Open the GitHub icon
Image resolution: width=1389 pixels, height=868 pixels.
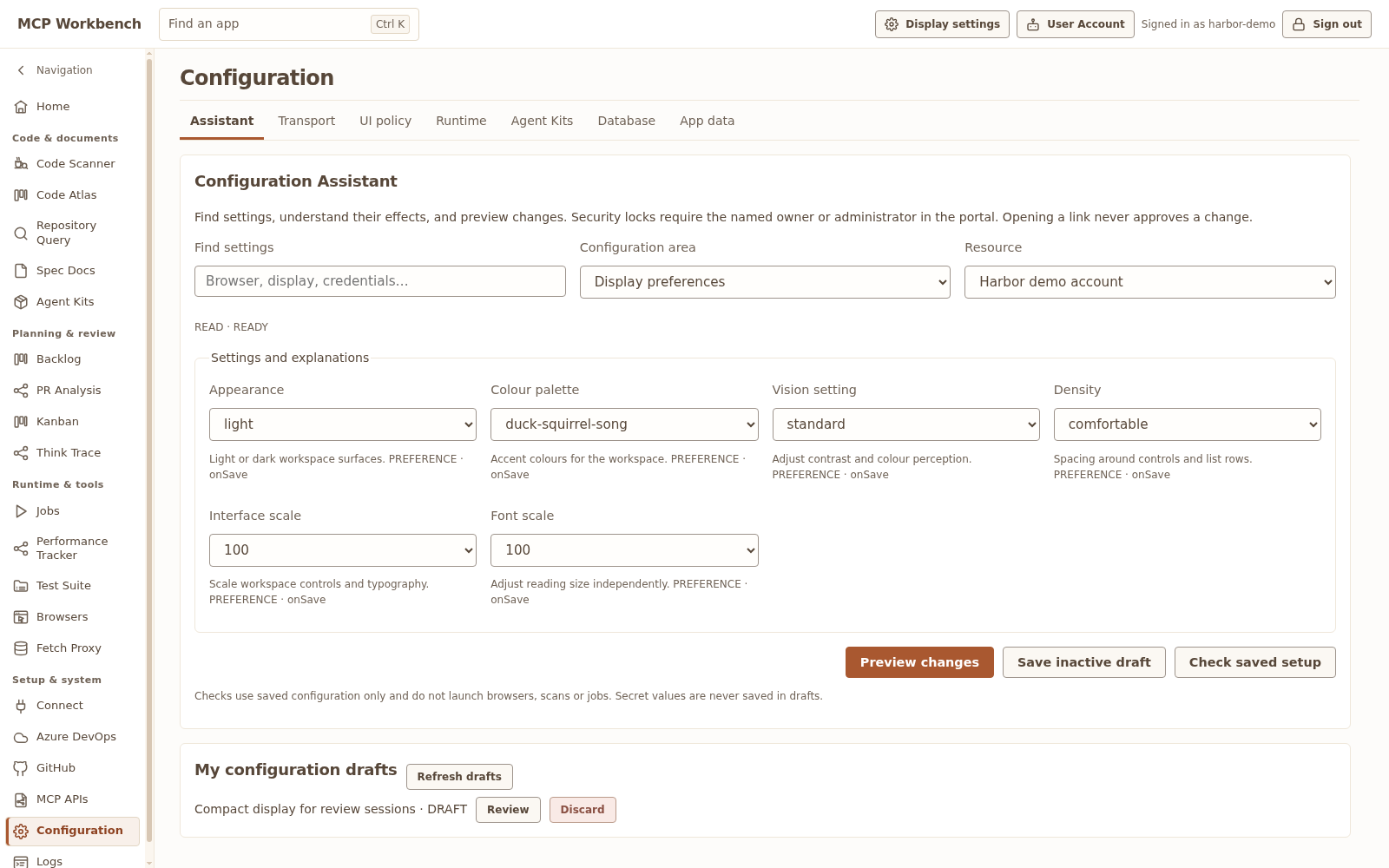tap(21, 768)
